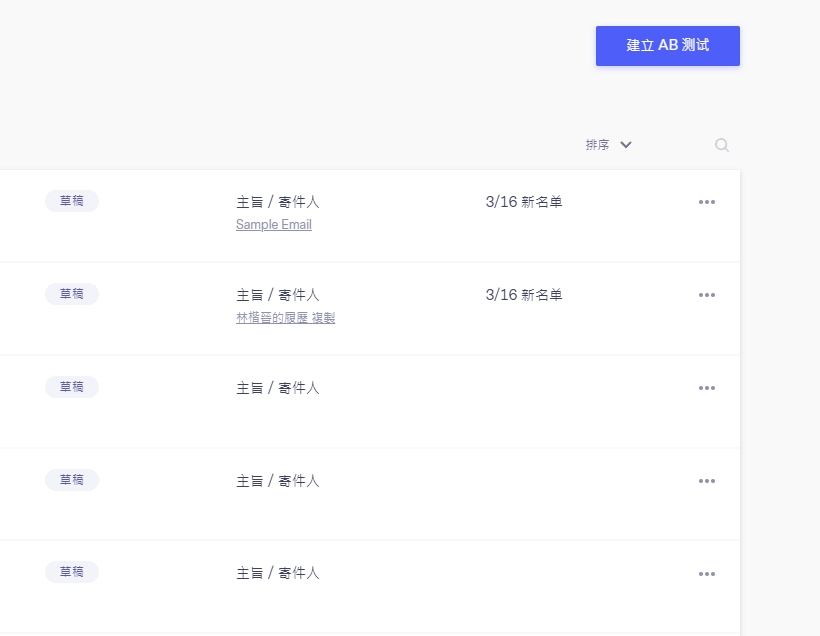This screenshot has width=820, height=636.
Task: Click the 草稿 badge in 林楷晉的履歷 row
Action: tap(72, 294)
